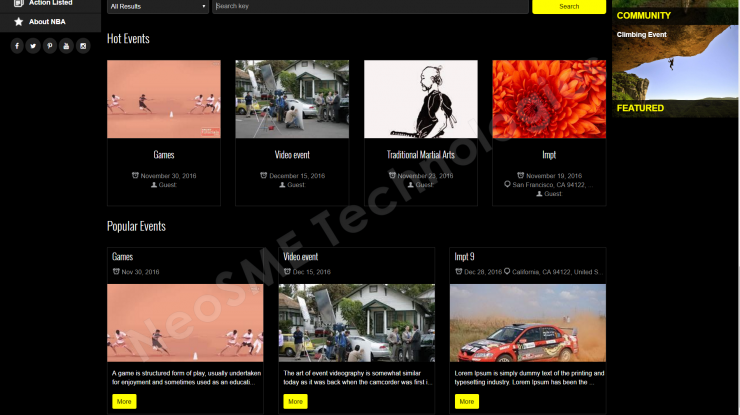Click the star icon beside About NBA
Viewport: 740px width, 415px height.
pyautogui.click(x=18, y=22)
